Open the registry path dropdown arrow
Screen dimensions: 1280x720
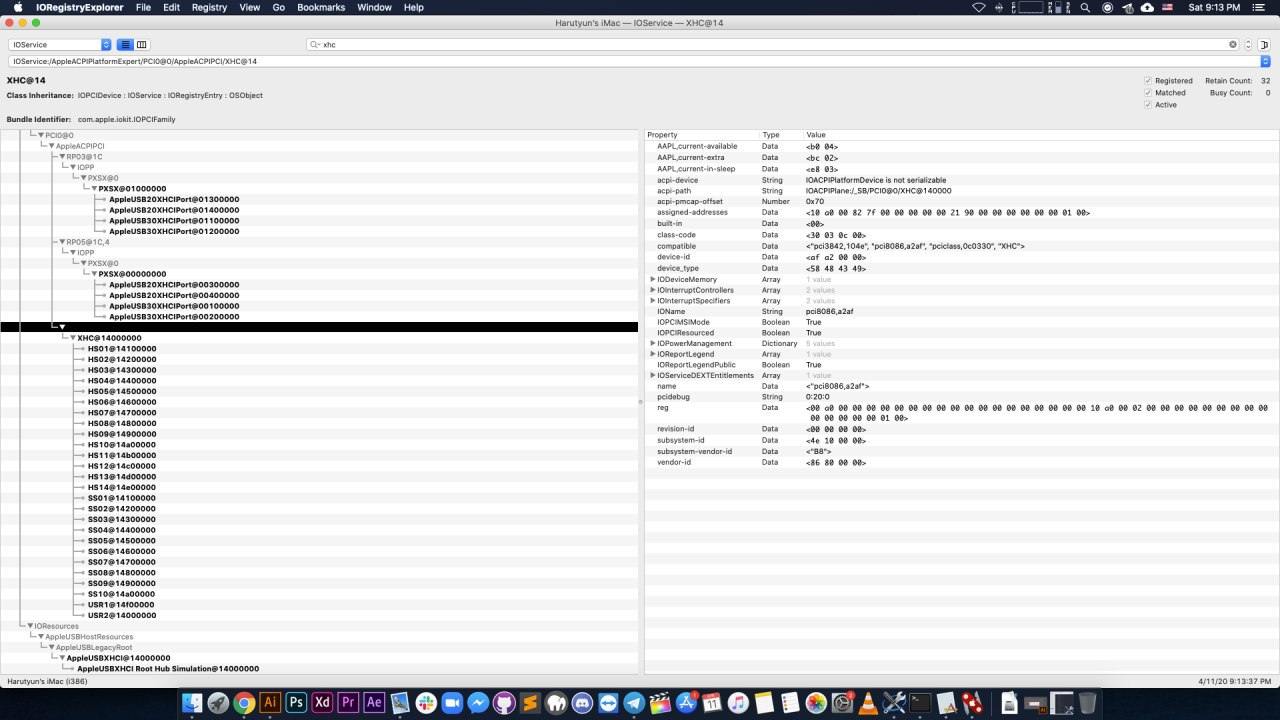(x=1266, y=61)
